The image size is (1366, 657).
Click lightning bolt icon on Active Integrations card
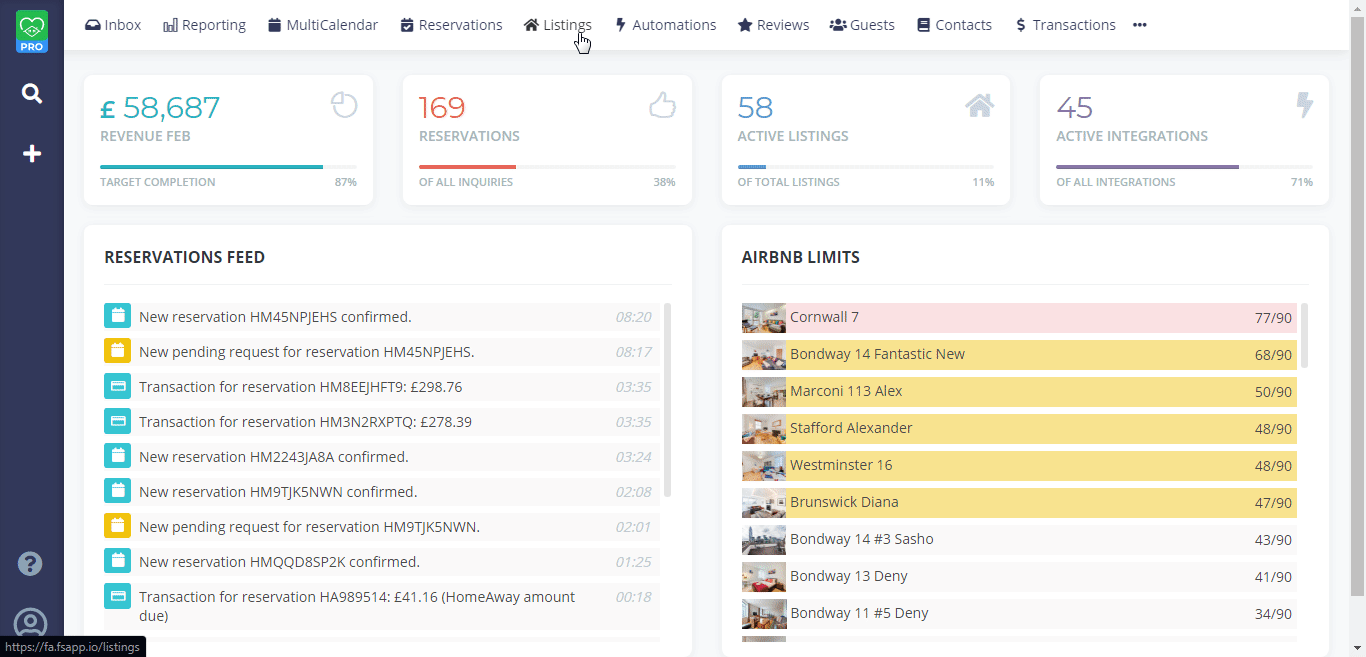click(x=1304, y=105)
